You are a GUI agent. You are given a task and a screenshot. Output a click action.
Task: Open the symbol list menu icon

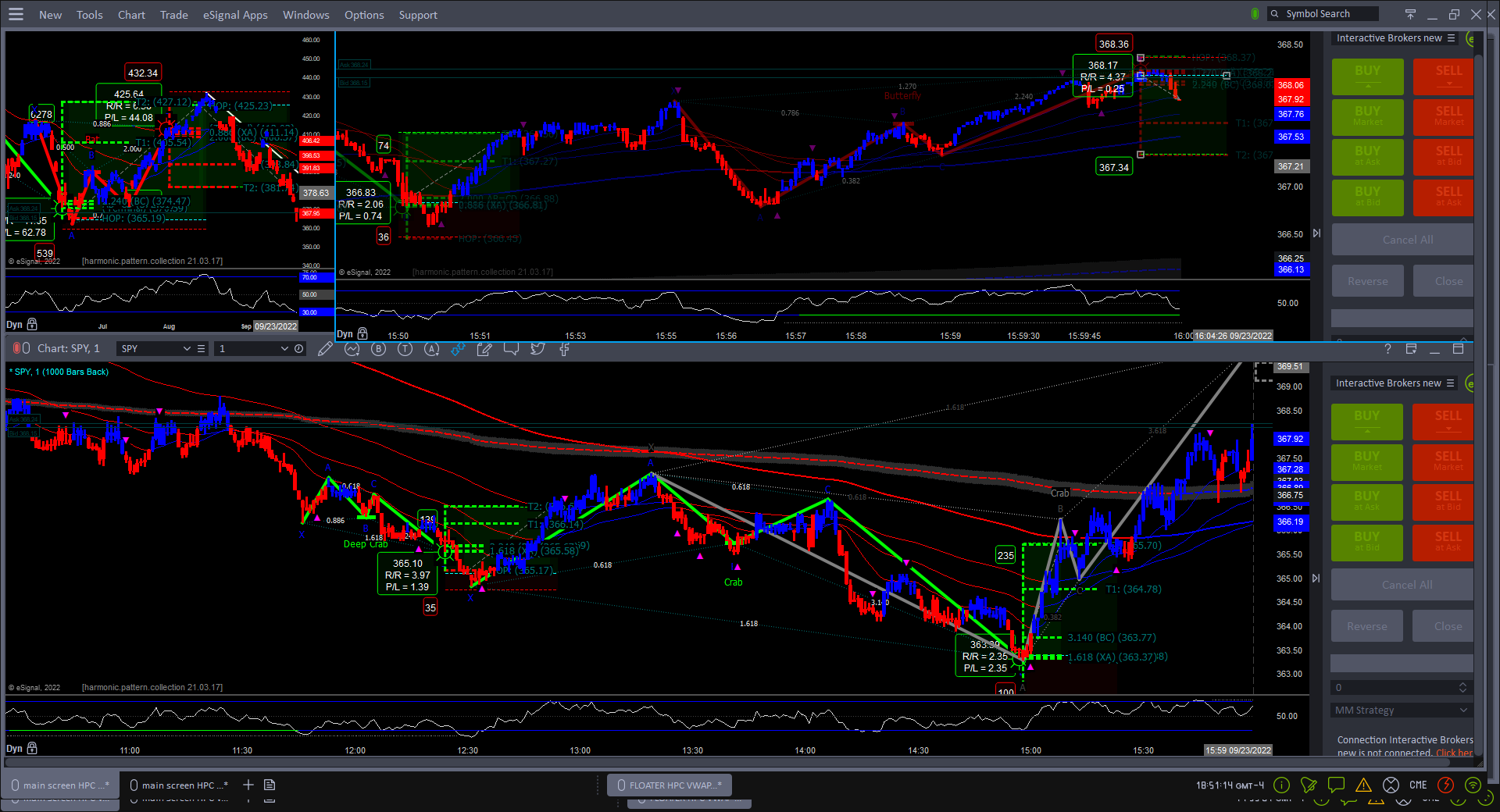click(x=202, y=349)
